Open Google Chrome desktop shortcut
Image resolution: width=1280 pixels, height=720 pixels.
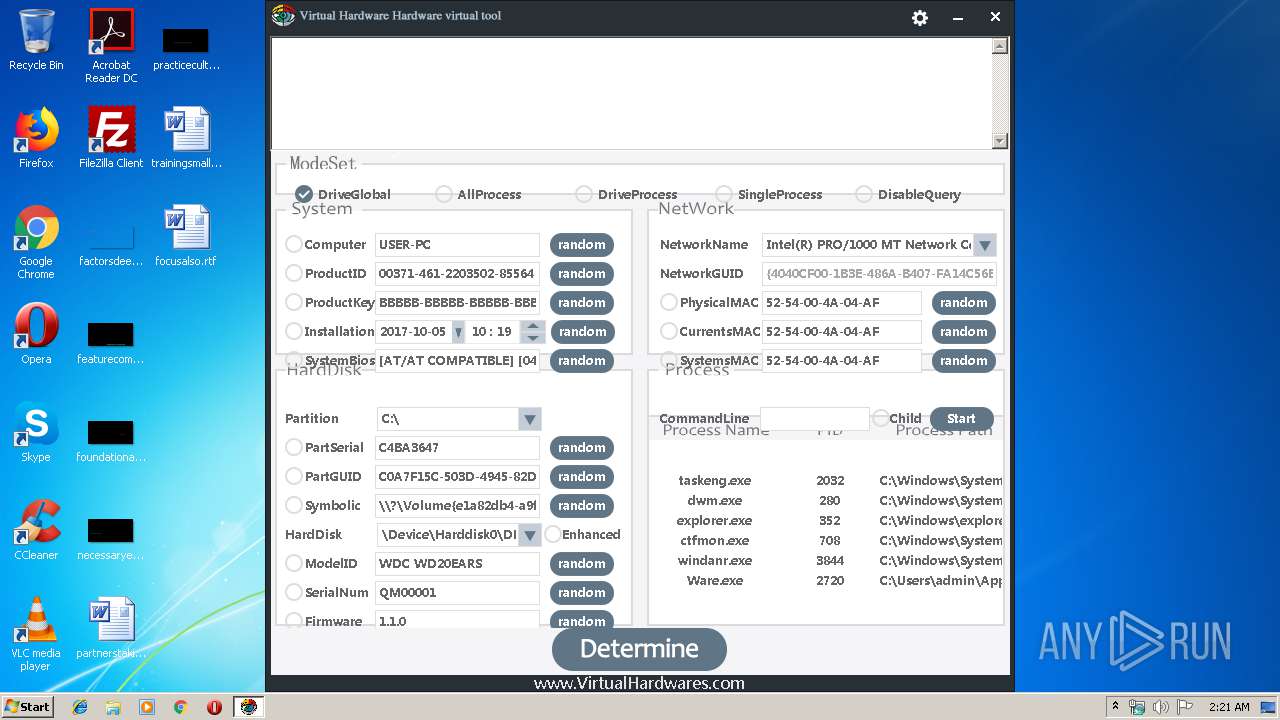click(x=36, y=243)
